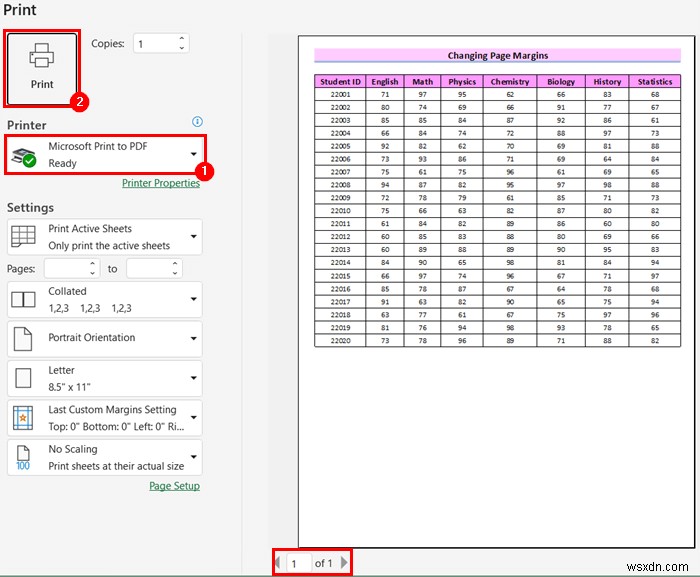The height and width of the screenshot is (577, 700).
Task: Expand the Print Active Sheets dropdown
Action: point(105,237)
